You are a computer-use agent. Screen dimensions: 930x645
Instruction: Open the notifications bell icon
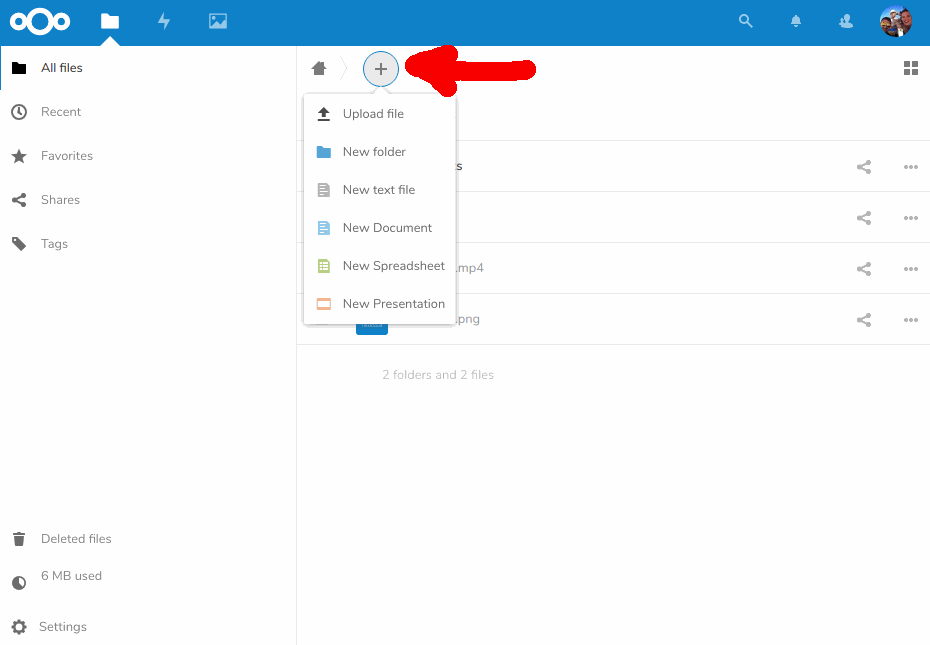pyautogui.click(x=796, y=20)
